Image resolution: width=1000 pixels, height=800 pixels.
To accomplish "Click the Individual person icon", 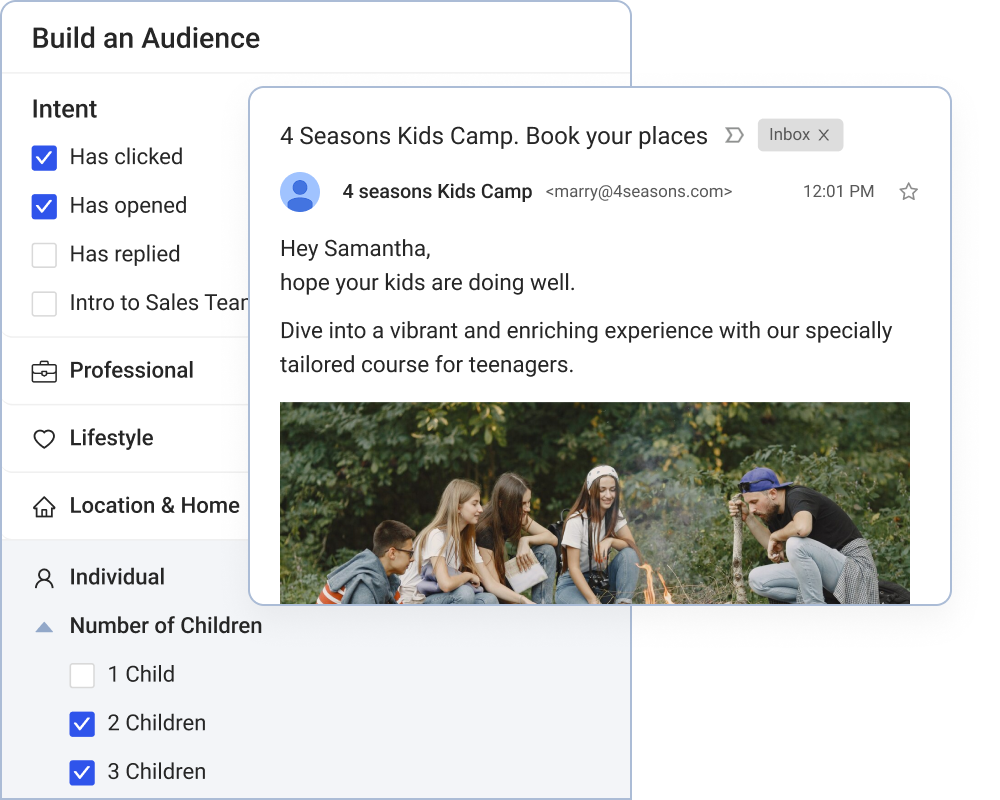I will coord(44,578).
